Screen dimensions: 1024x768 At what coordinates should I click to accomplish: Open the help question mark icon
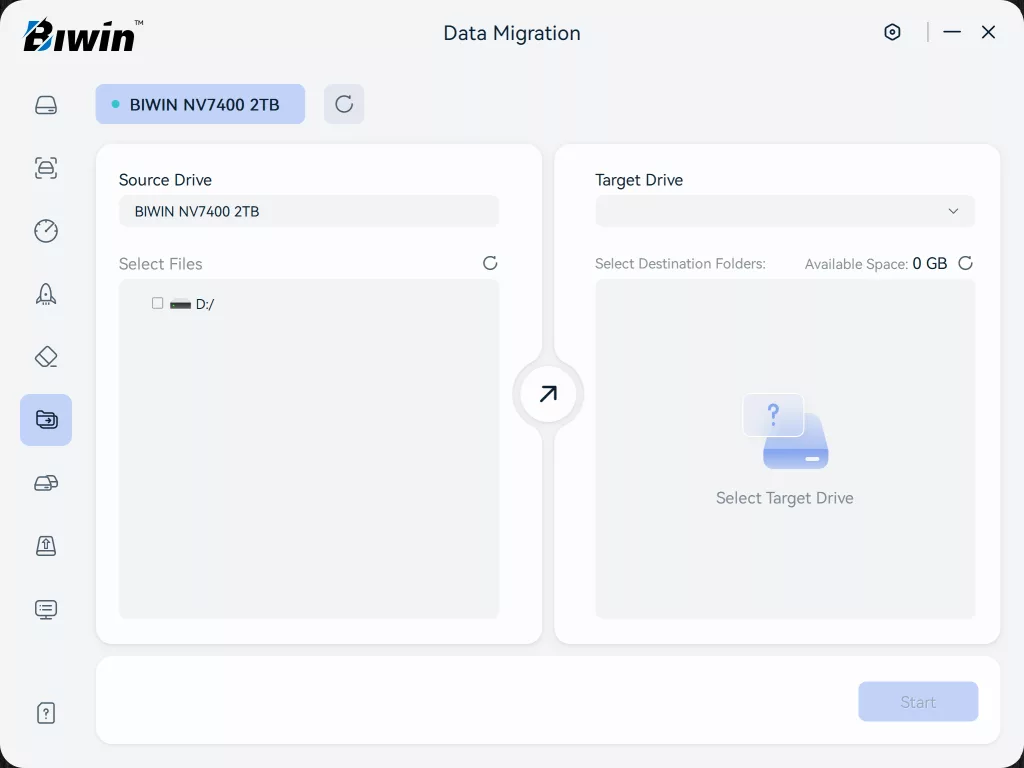46,713
